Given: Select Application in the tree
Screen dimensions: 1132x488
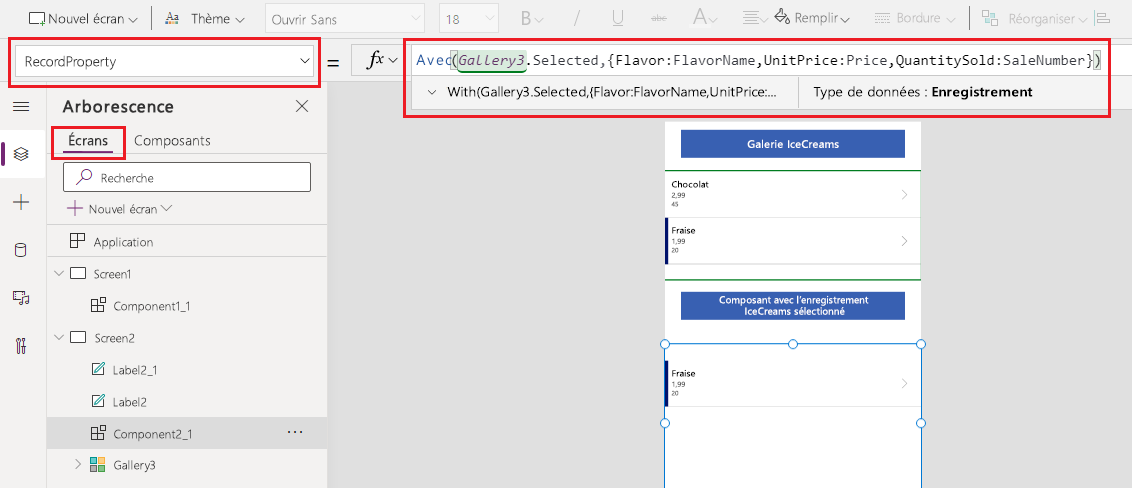Looking at the screenshot, I should coord(123,242).
